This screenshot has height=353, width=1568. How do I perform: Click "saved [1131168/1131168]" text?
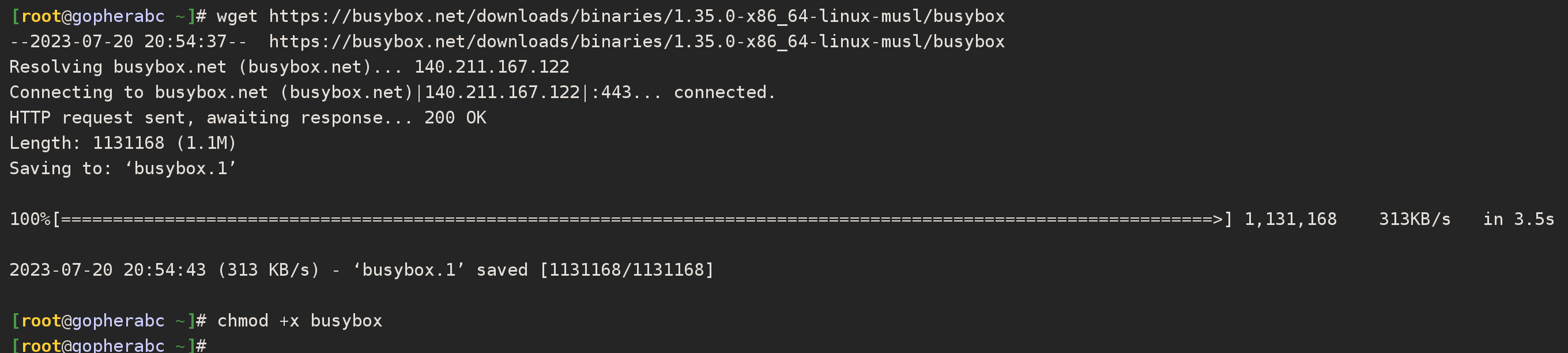[595, 270]
